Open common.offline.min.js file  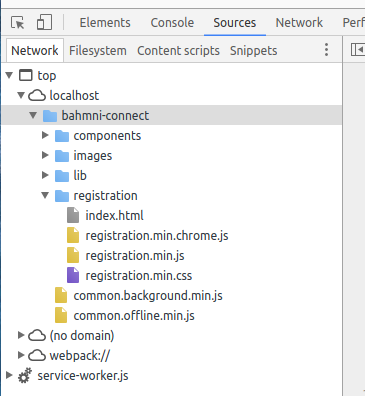(134, 316)
